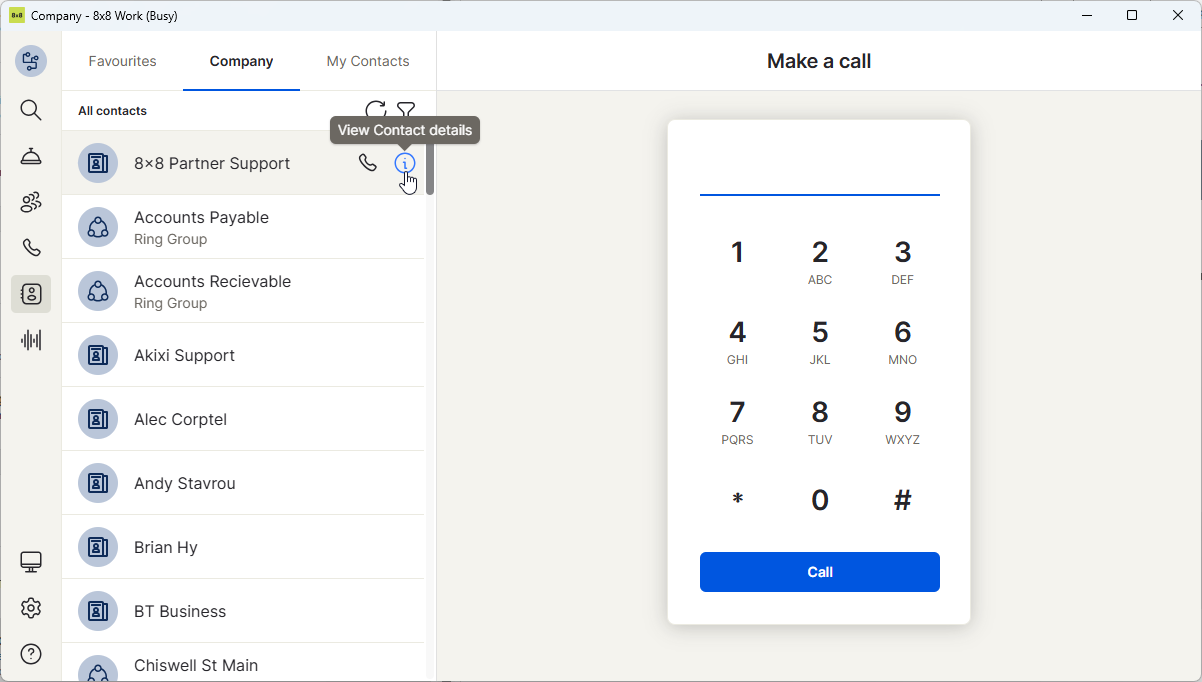
Task: Switch to the My Contacts tab
Action: (x=368, y=61)
